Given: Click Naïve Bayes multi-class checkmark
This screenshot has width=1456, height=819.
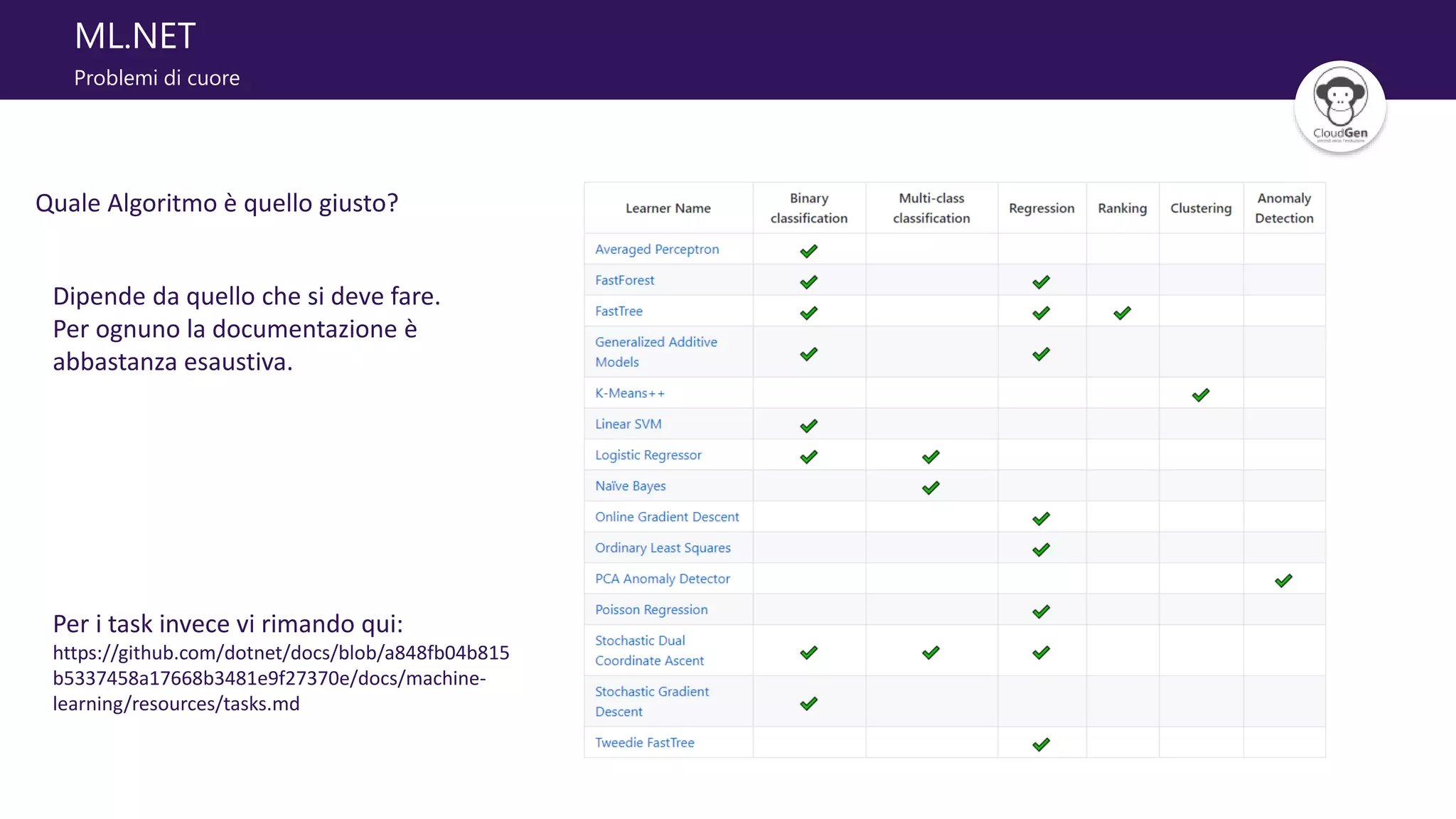Looking at the screenshot, I should [931, 488].
